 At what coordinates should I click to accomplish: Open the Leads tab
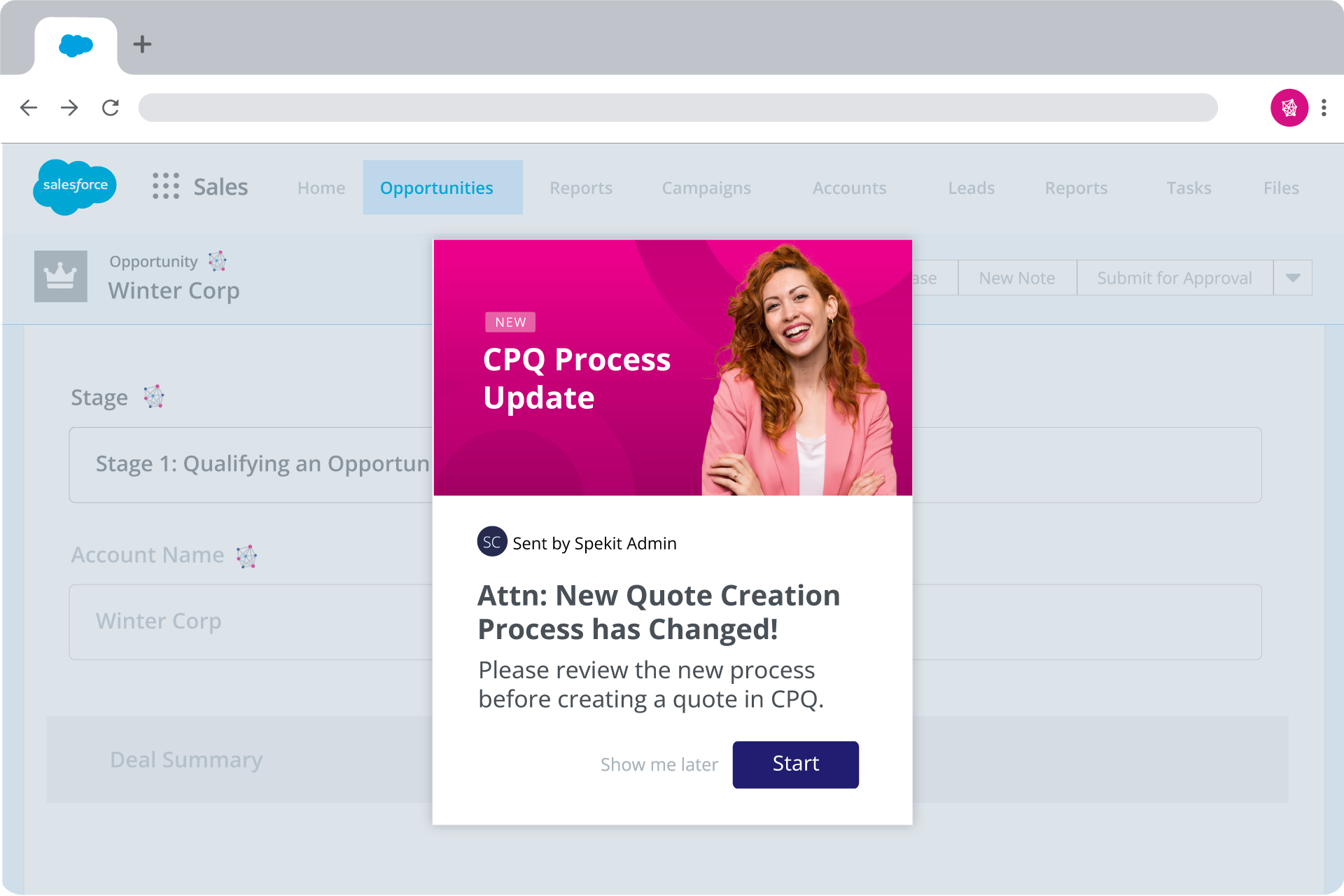(x=971, y=188)
